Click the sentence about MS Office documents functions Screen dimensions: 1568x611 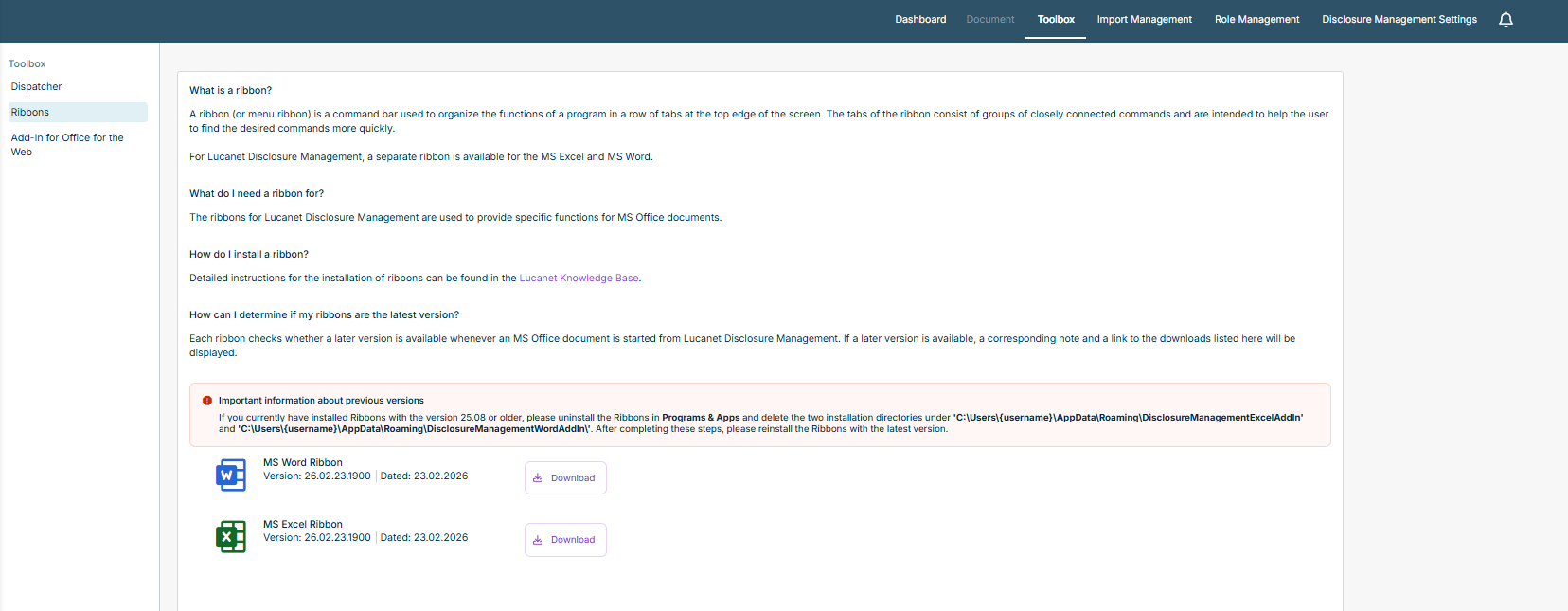[x=455, y=218]
